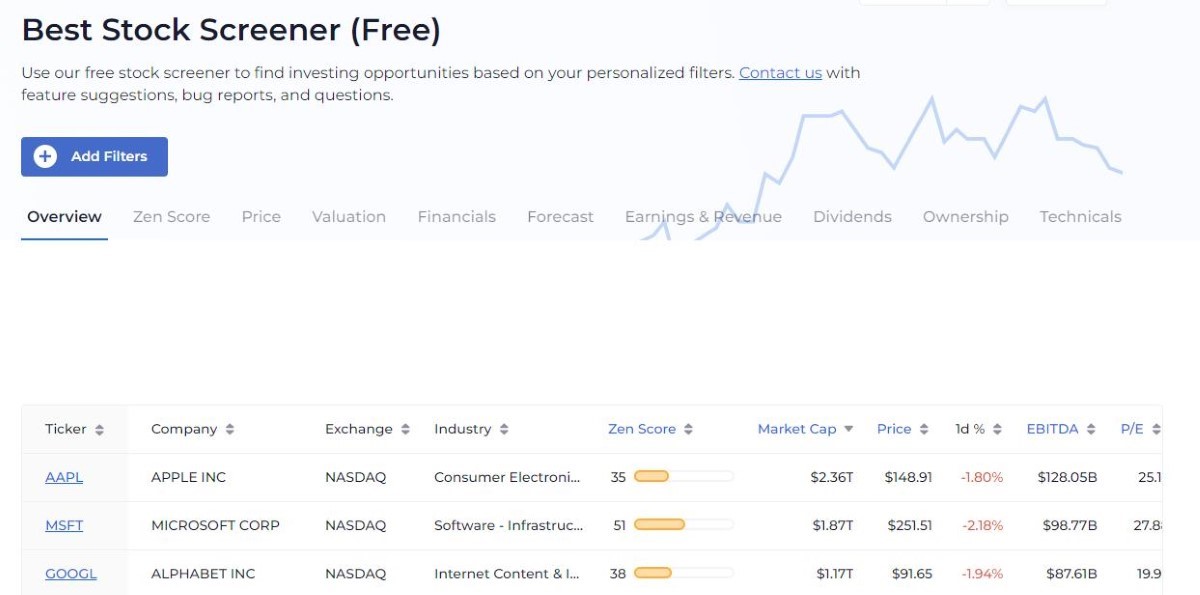Click the $91.65 price cell

point(912,574)
